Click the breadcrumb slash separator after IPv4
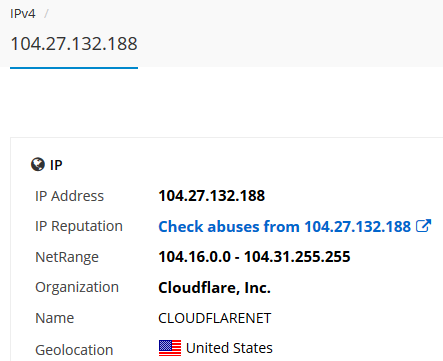The width and height of the screenshot is (443, 361). (46, 14)
